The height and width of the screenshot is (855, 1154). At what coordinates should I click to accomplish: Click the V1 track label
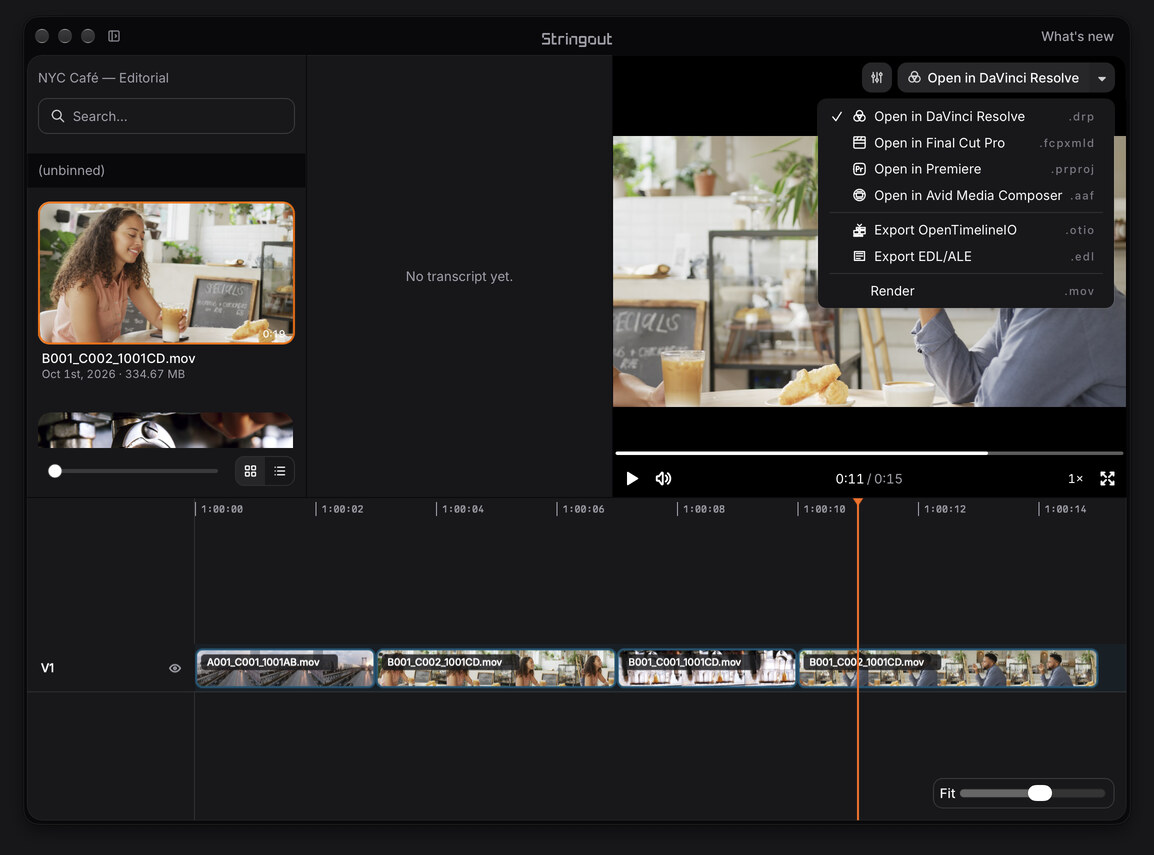click(x=47, y=668)
